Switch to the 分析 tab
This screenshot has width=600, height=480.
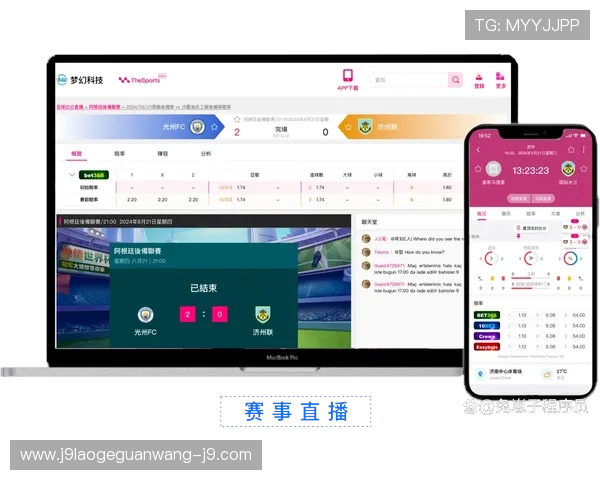point(206,154)
